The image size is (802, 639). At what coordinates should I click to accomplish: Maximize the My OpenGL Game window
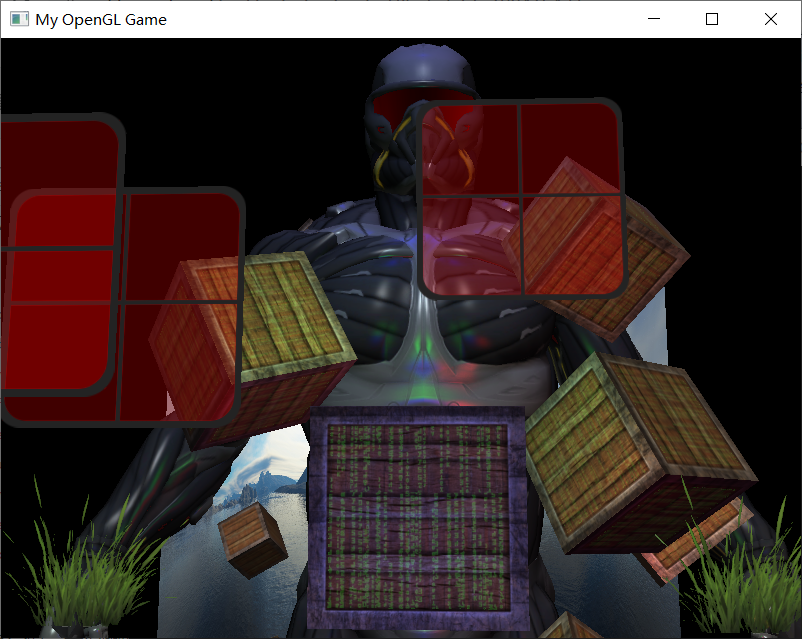[711, 19]
